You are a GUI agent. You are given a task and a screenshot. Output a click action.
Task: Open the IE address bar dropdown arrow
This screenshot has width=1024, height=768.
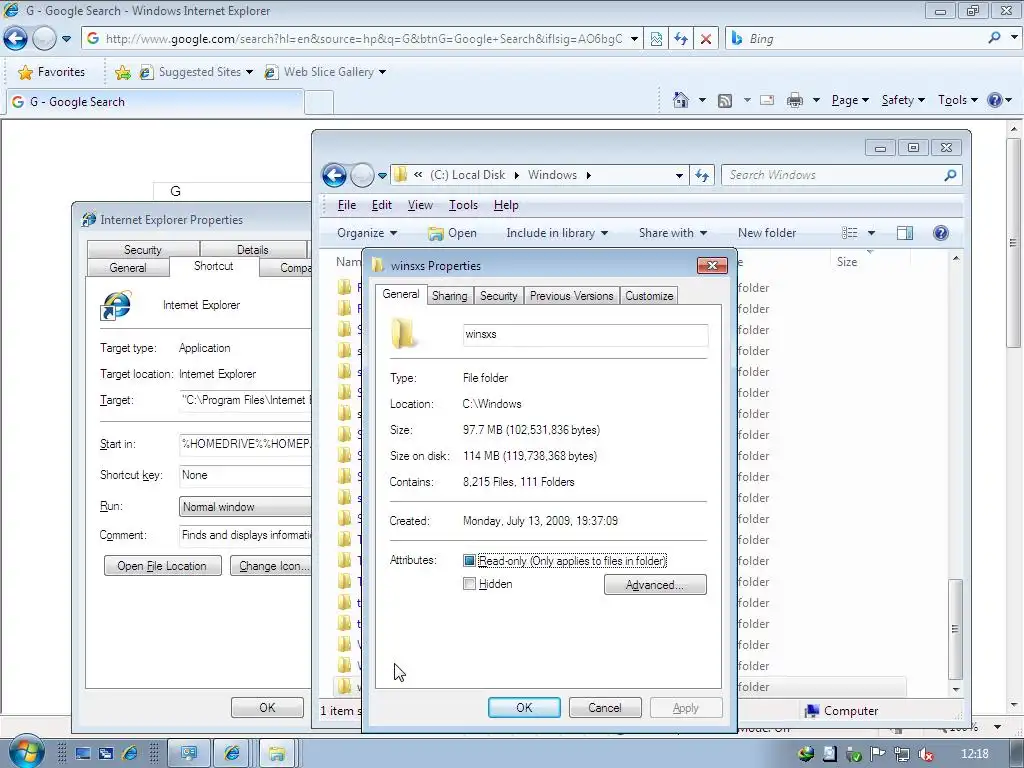click(634, 39)
